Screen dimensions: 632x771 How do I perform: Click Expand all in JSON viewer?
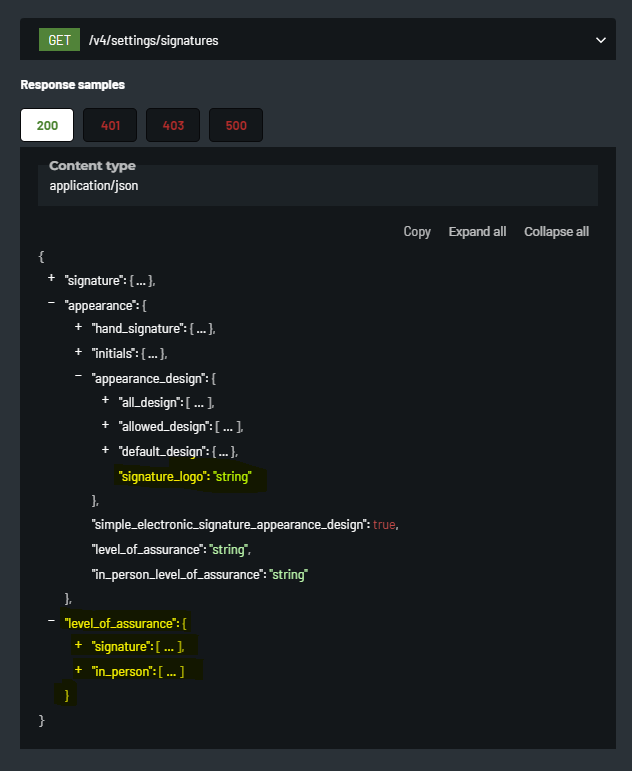click(x=477, y=232)
